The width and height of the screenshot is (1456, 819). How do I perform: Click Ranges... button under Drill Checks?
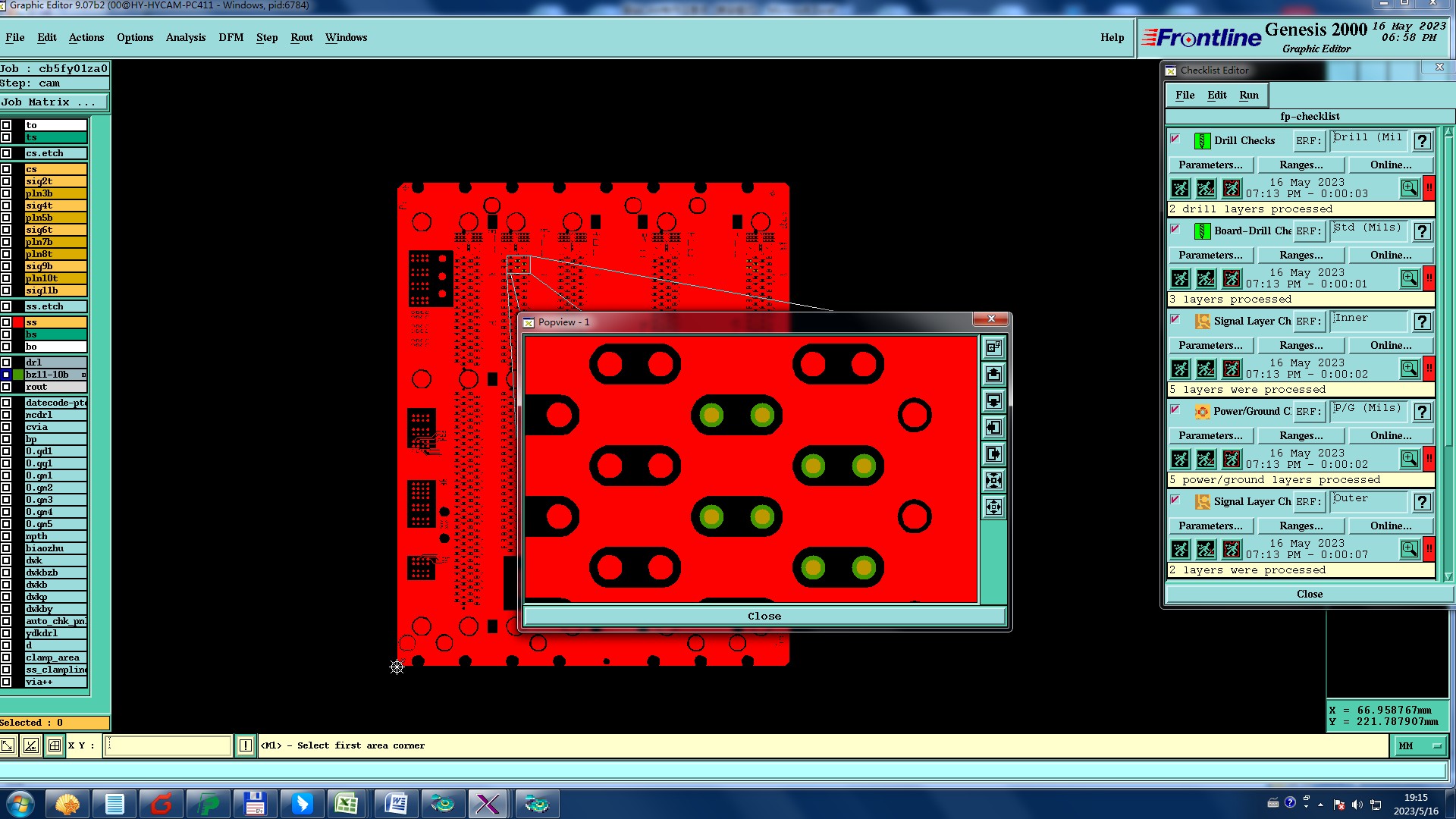pos(1301,165)
